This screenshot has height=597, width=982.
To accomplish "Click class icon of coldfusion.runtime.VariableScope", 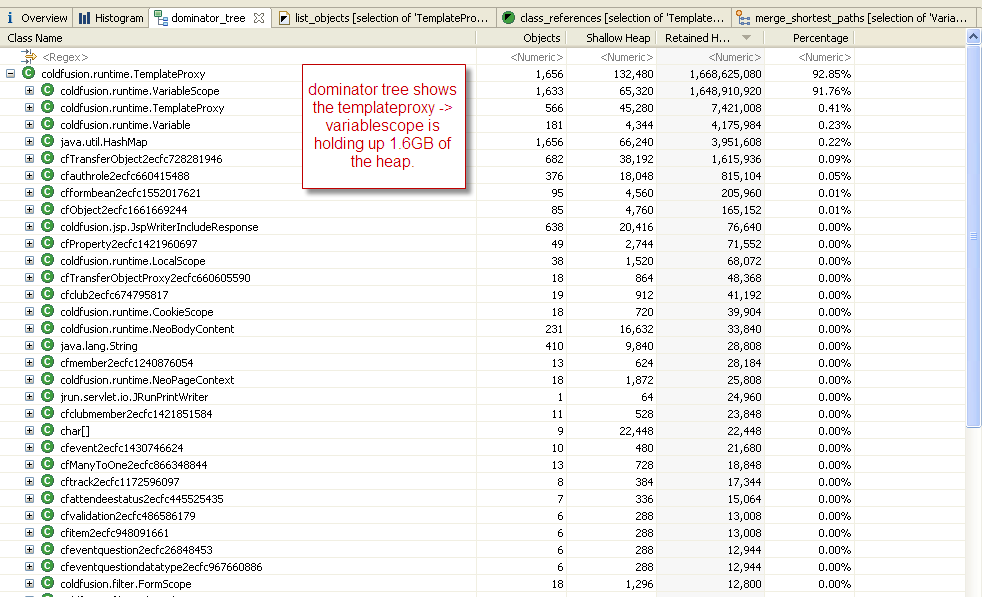I will 47,90.
